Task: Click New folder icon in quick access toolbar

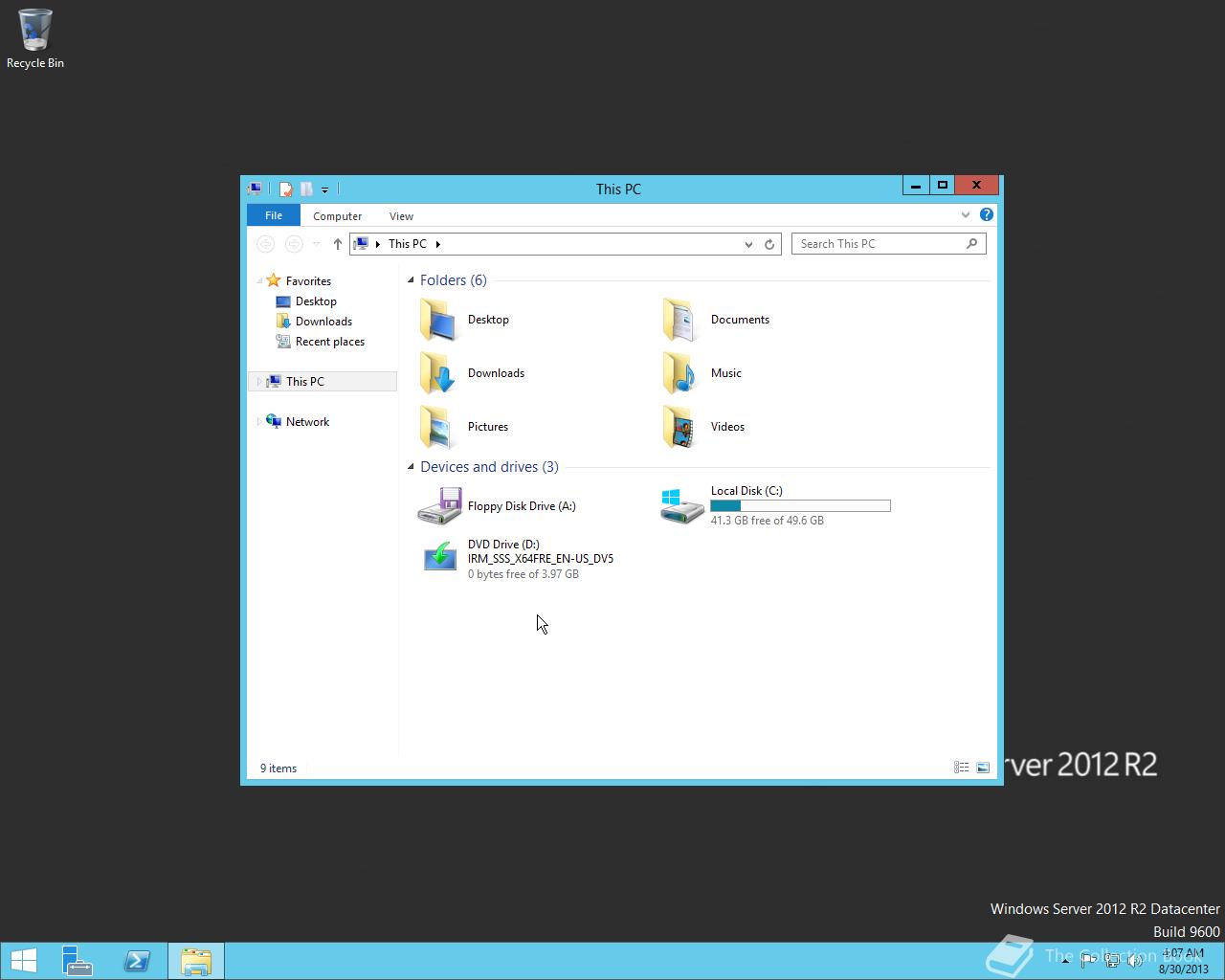Action: pyautogui.click(x=306, y=189)
